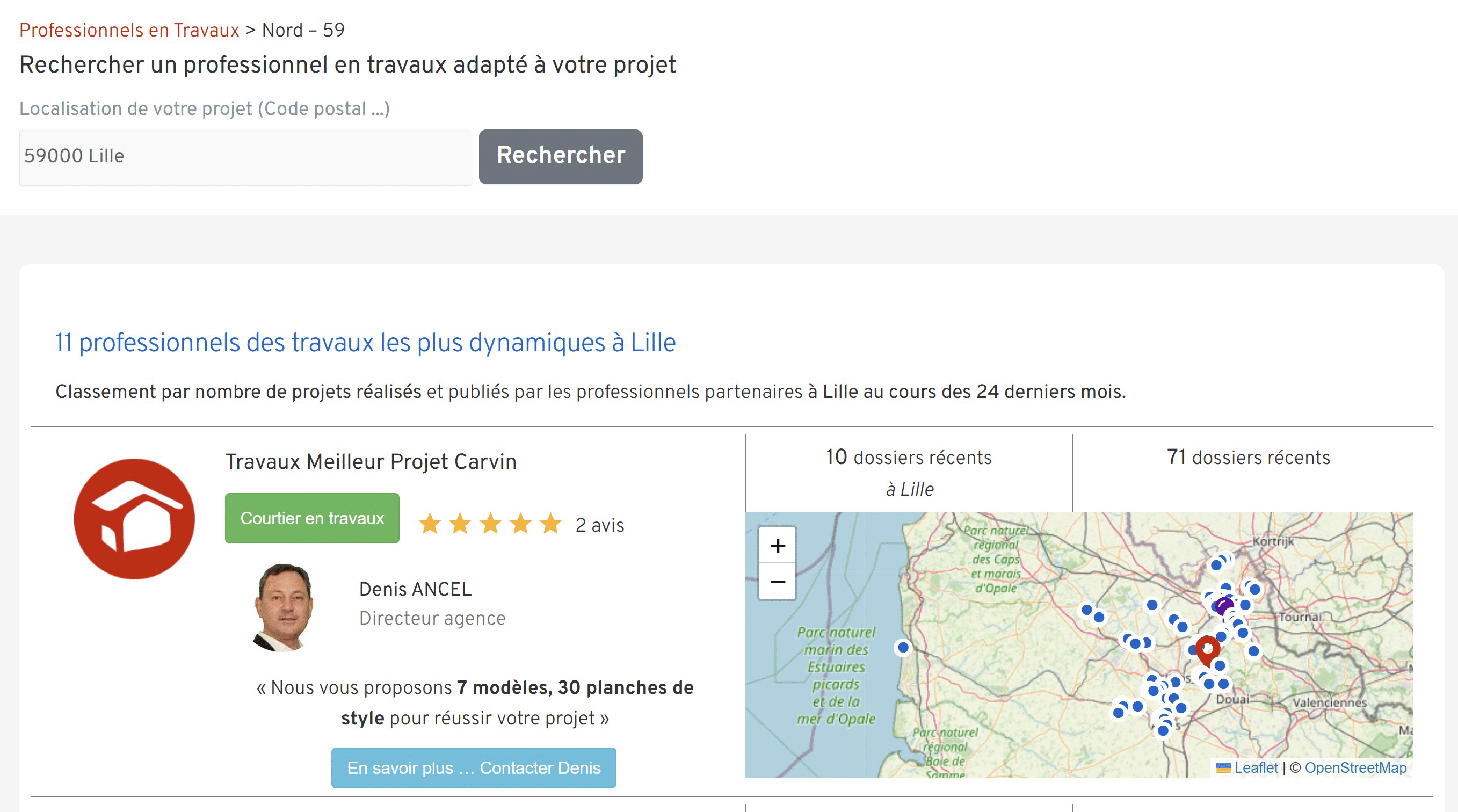Open the OpenStreetMap attribution link
The width and height of the screenshot is (1458, 812).
1355,768
